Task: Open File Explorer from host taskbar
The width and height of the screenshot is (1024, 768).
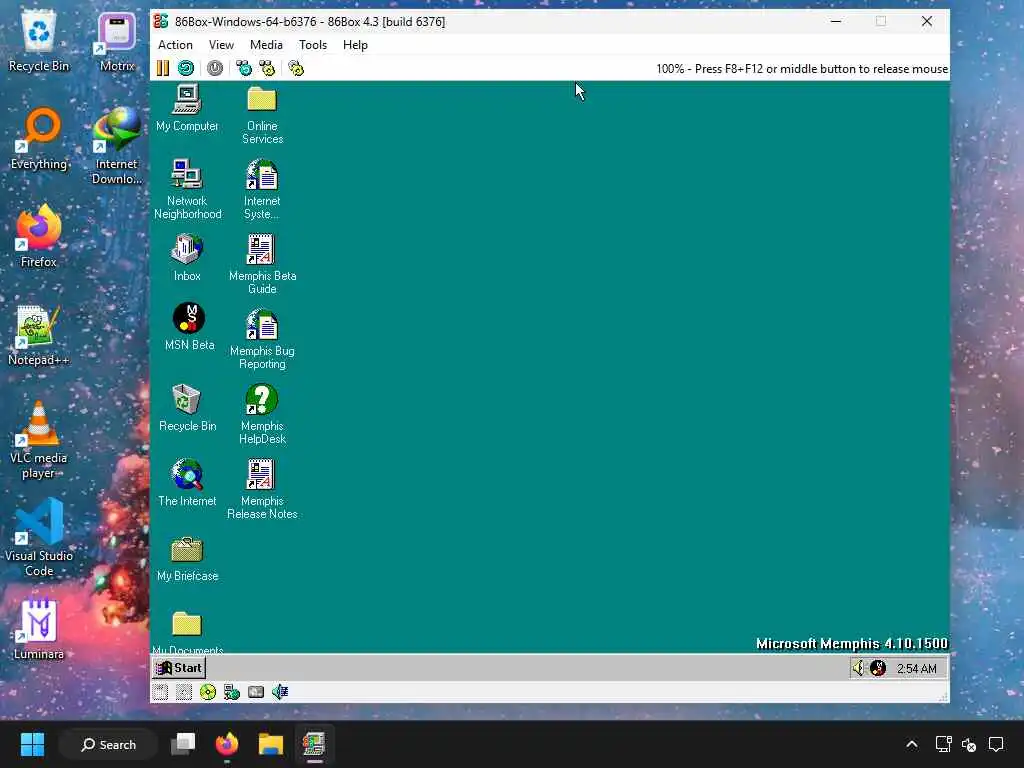Action: [270, 744]
